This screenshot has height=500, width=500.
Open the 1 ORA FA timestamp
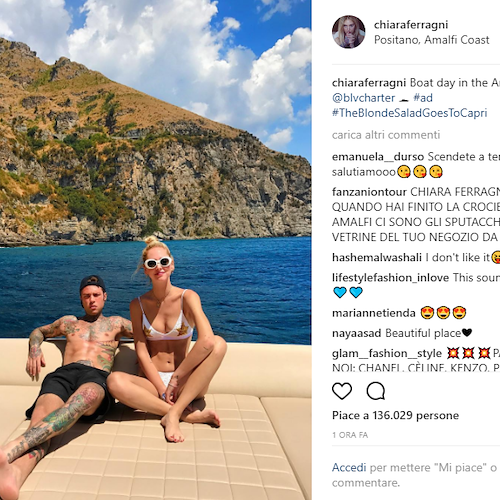tap(350, 435)
